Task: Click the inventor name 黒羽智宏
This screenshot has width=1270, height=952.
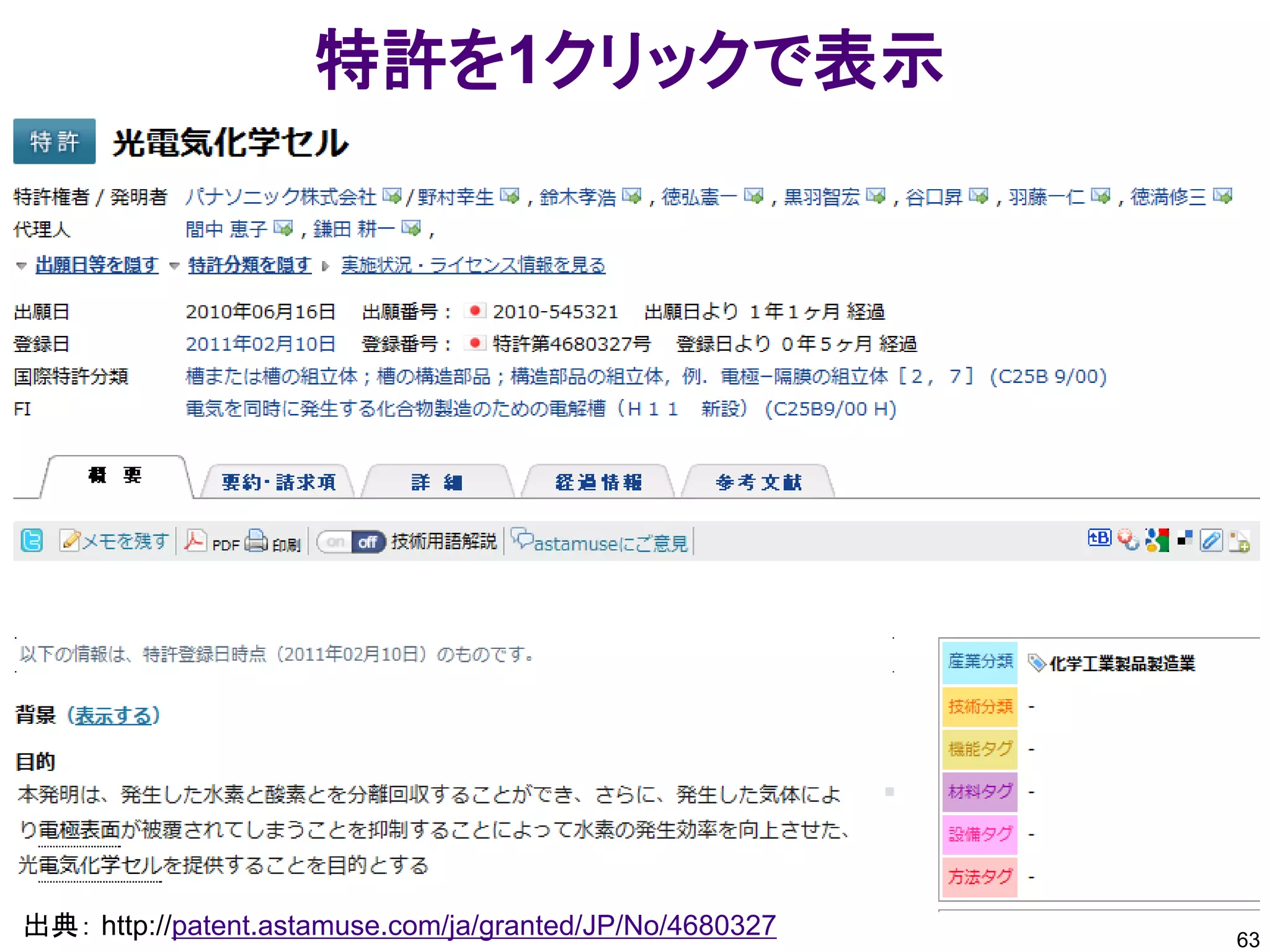Action: [x=822, y=197]
